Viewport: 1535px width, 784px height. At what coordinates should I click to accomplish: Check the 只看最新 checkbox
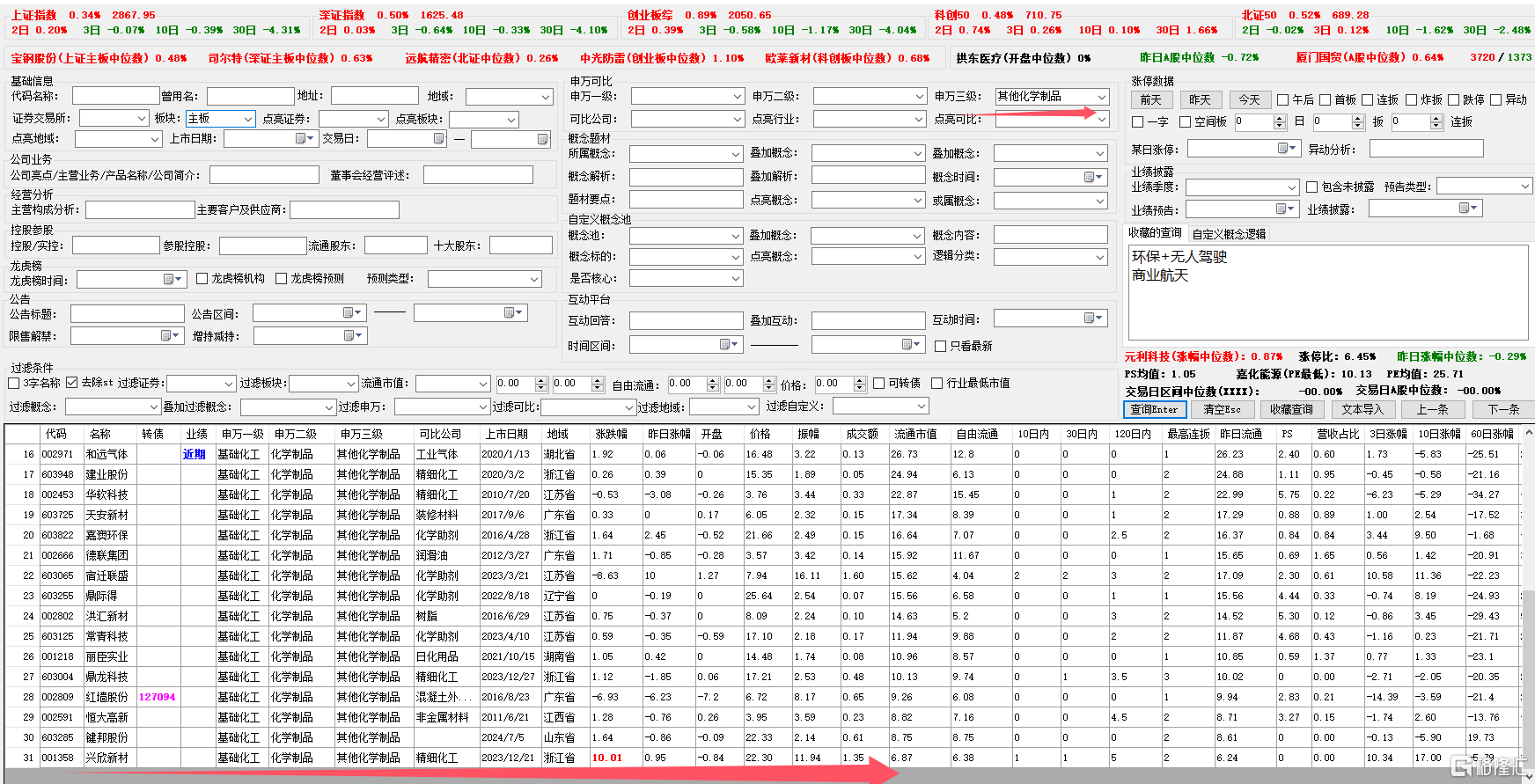coord(941,346)
